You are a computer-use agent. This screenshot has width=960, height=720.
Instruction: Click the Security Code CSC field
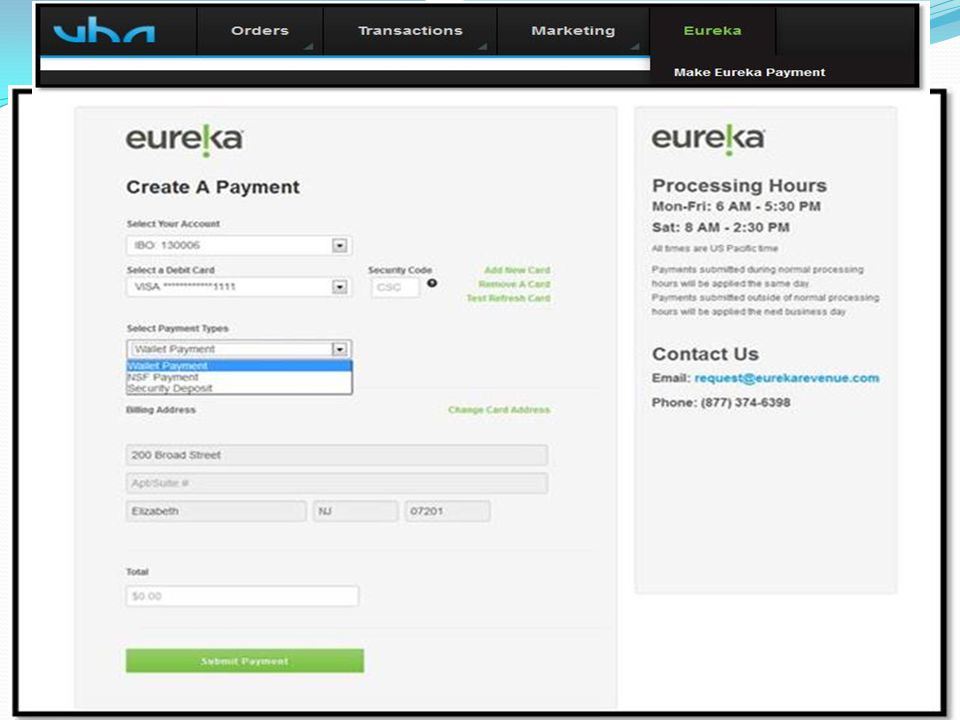pyautogui.click(x=395, y=287)
